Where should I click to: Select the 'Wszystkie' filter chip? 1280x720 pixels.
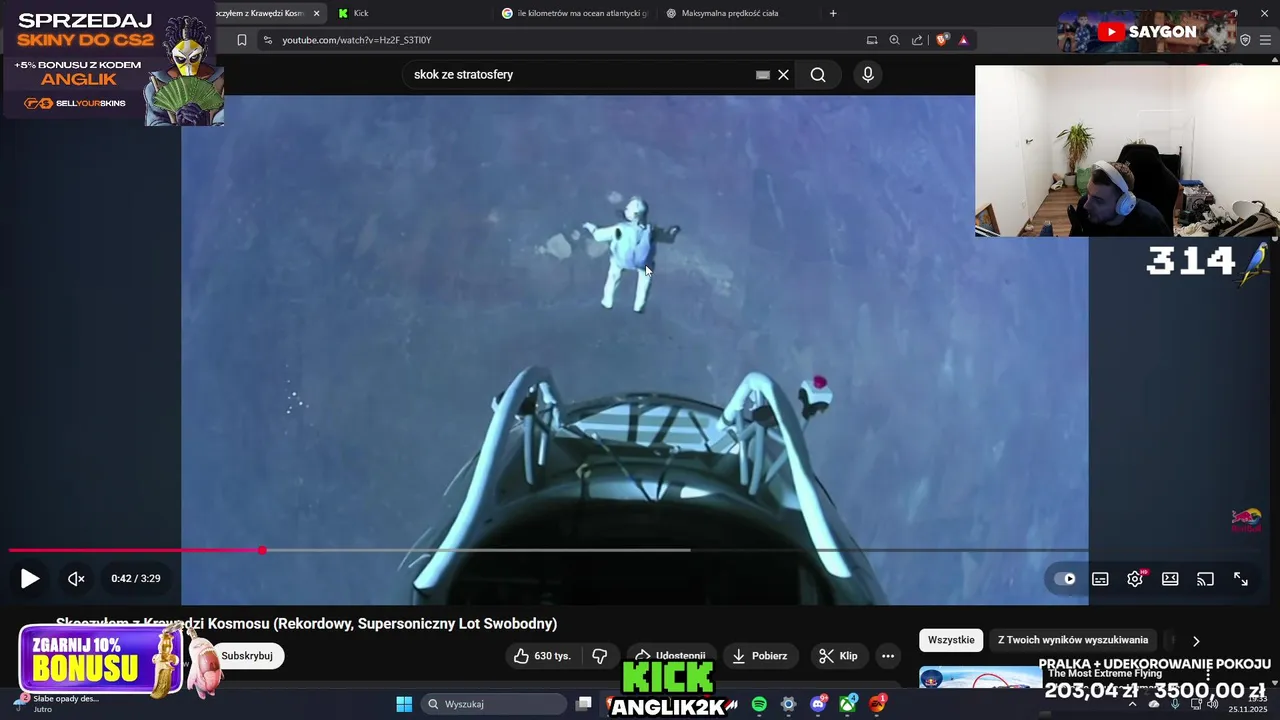pyautogui.click(x=951, y=640)
